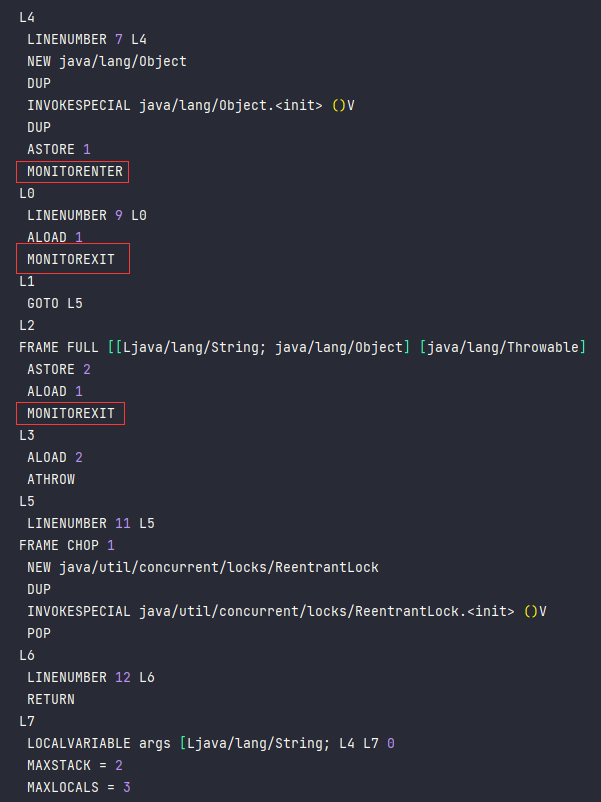
Task: Click the ASTORE 1 instruction
Action: [x=59, y=149]
